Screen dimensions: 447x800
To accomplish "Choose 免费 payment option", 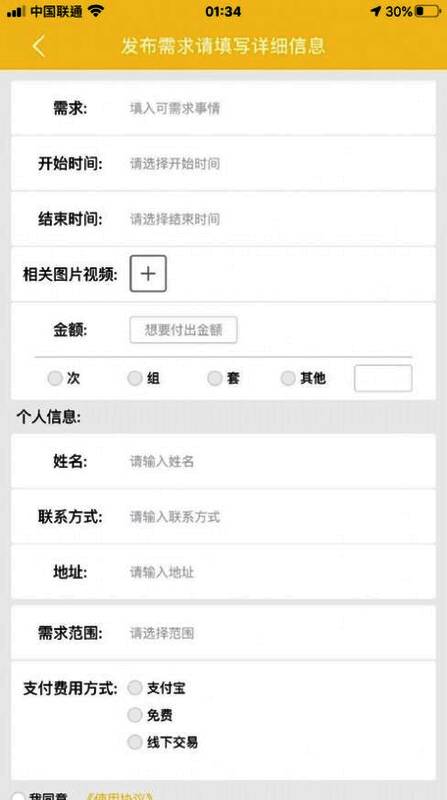I will click(135, 715).
